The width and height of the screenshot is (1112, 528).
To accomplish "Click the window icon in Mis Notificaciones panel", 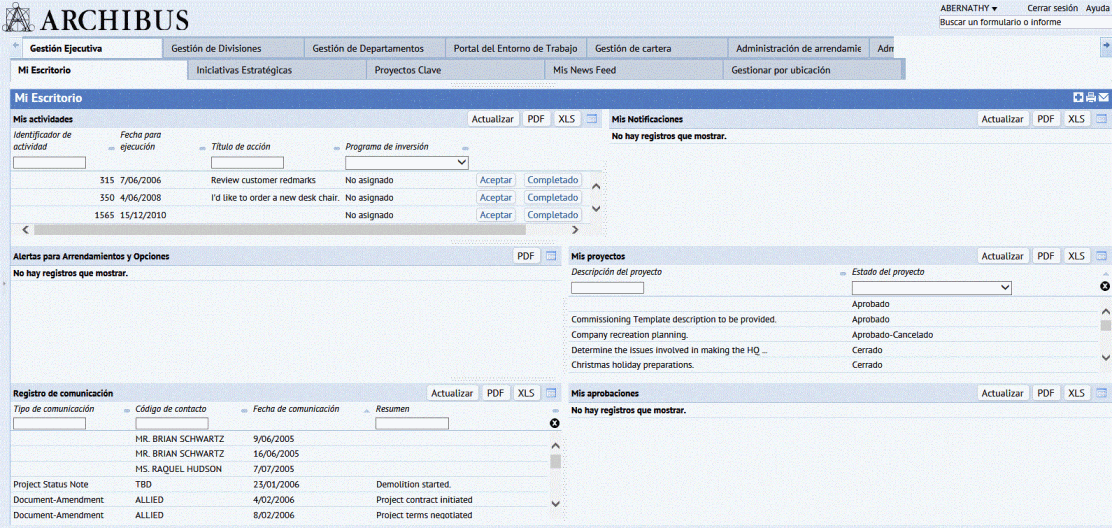I will tap(1102, 119).
